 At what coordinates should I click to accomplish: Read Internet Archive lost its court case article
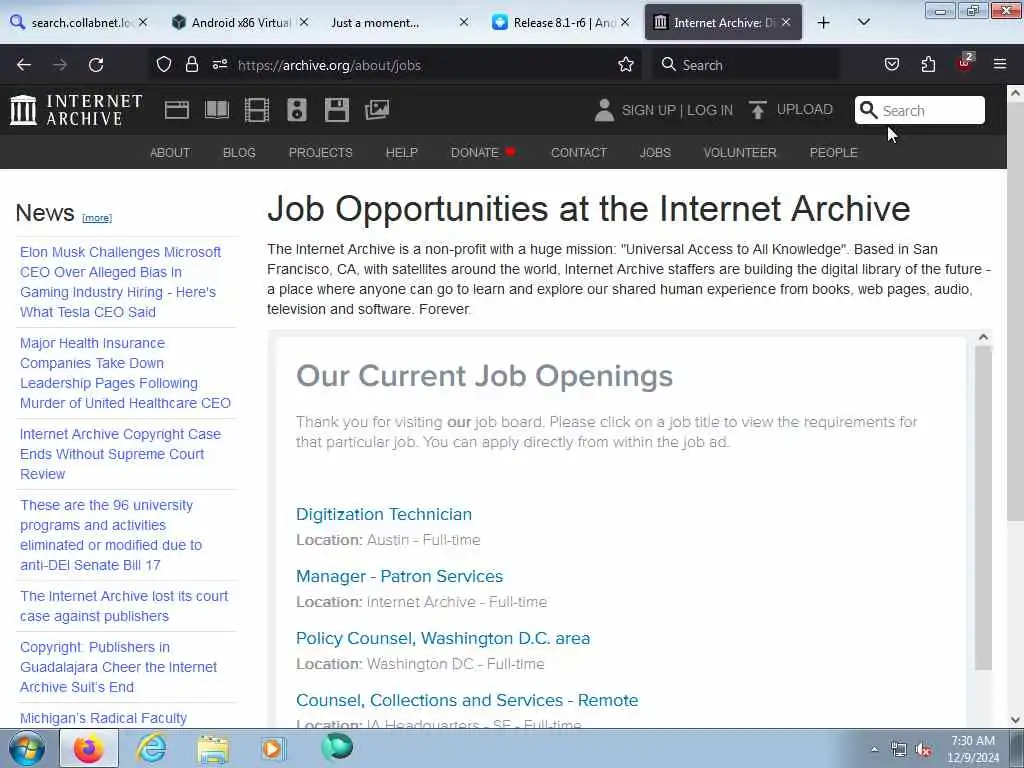point(124,606)
